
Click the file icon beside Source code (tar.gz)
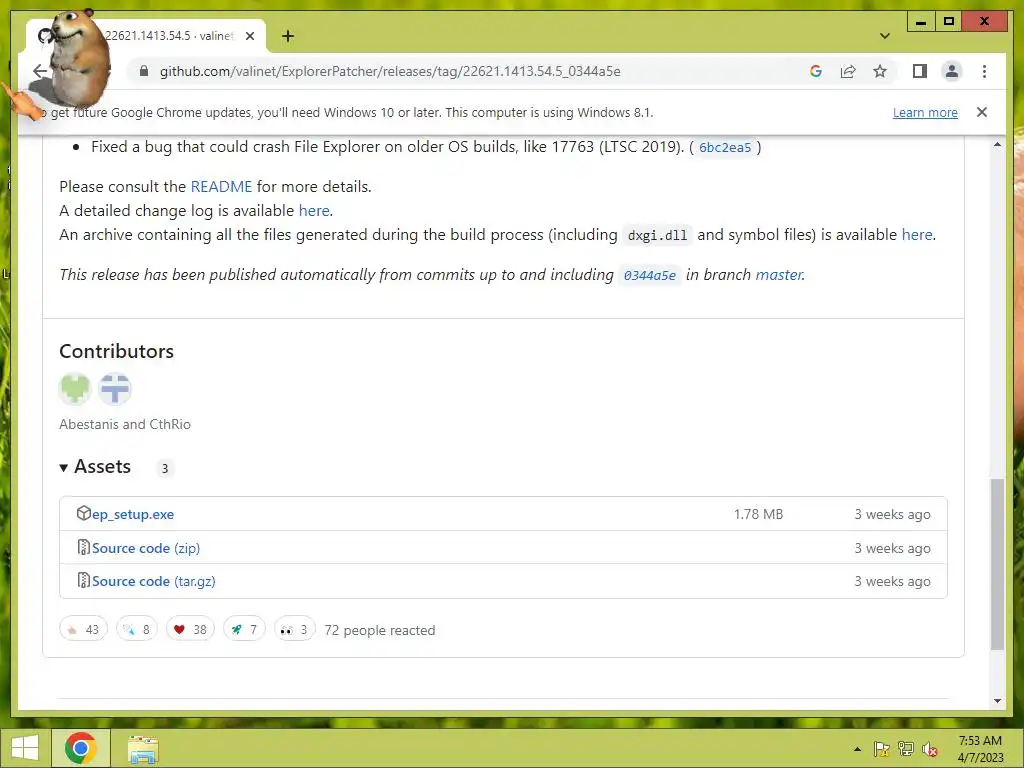click(x=83, y=580)
